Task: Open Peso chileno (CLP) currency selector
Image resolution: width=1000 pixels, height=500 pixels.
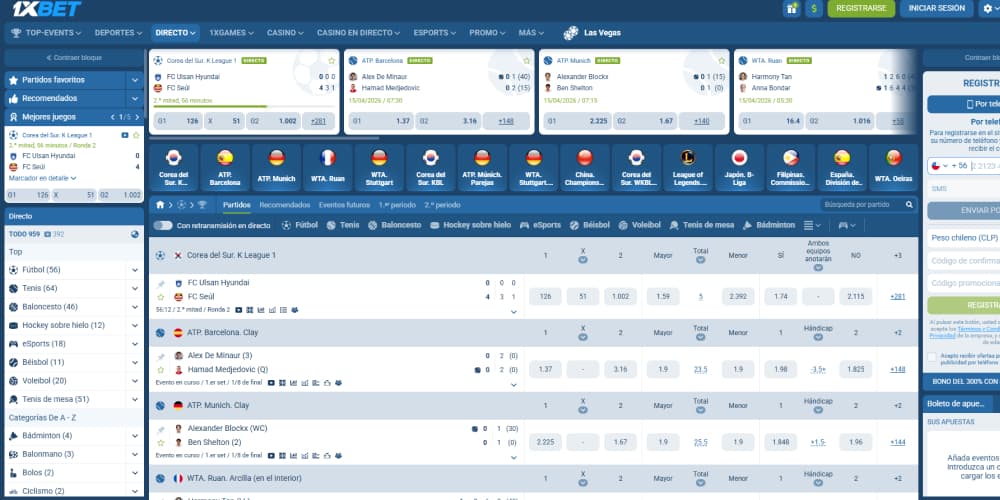Action: [964, 237]
